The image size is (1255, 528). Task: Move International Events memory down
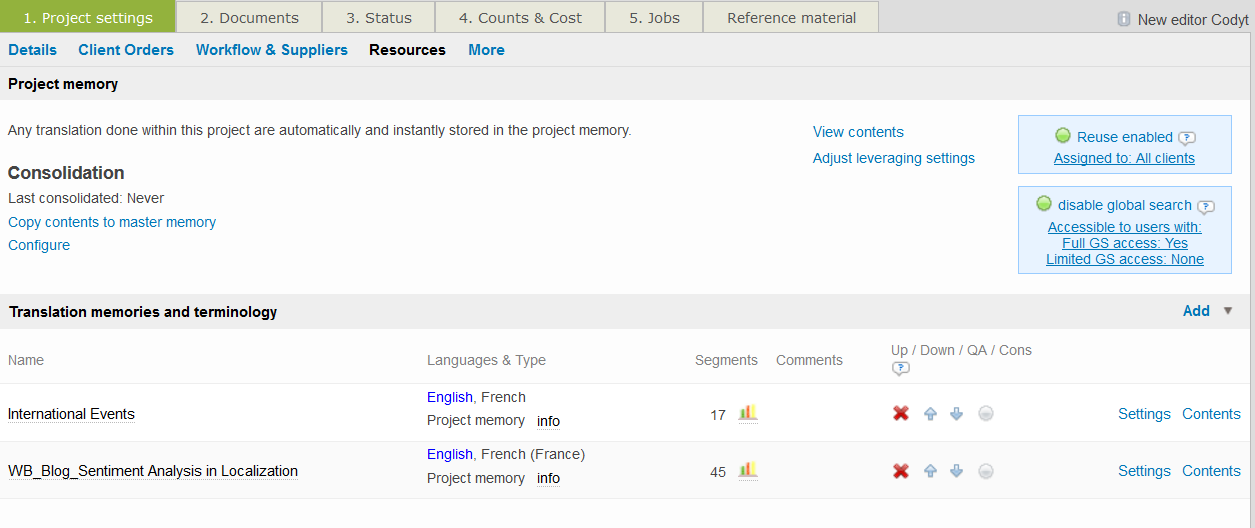(957, 414)
